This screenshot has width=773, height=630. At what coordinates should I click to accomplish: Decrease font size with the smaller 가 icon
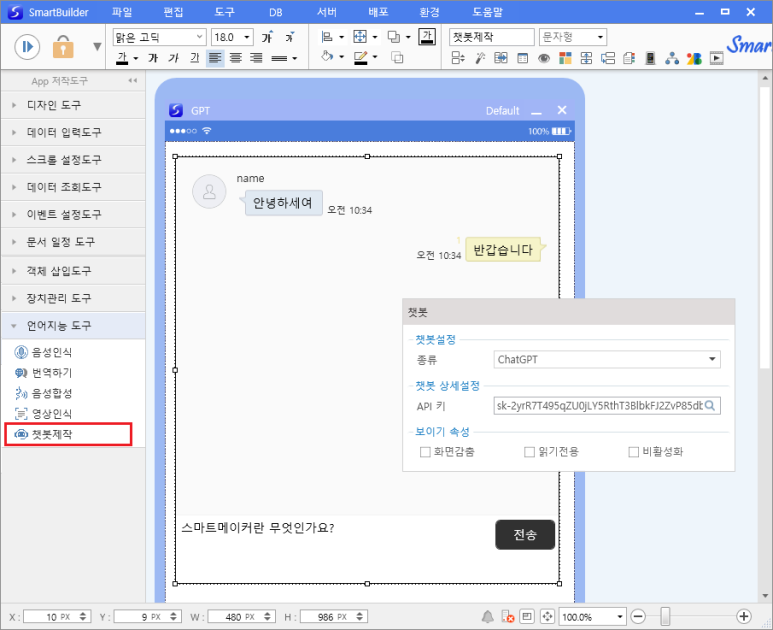(289, 37)
